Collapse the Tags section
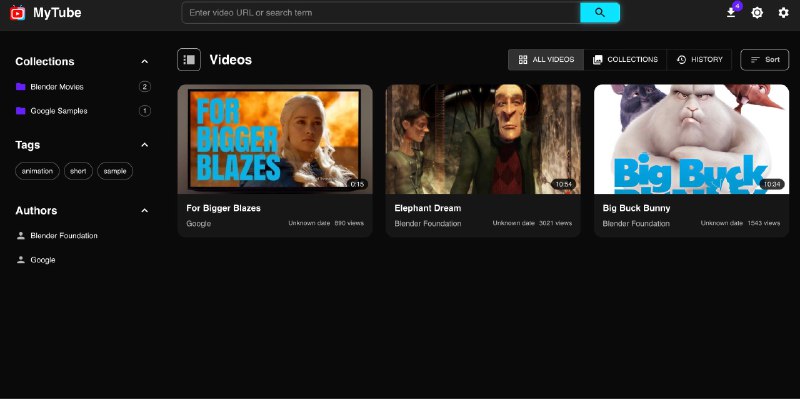The width and height of the screenshot is (800, 399). coord(144,145)
